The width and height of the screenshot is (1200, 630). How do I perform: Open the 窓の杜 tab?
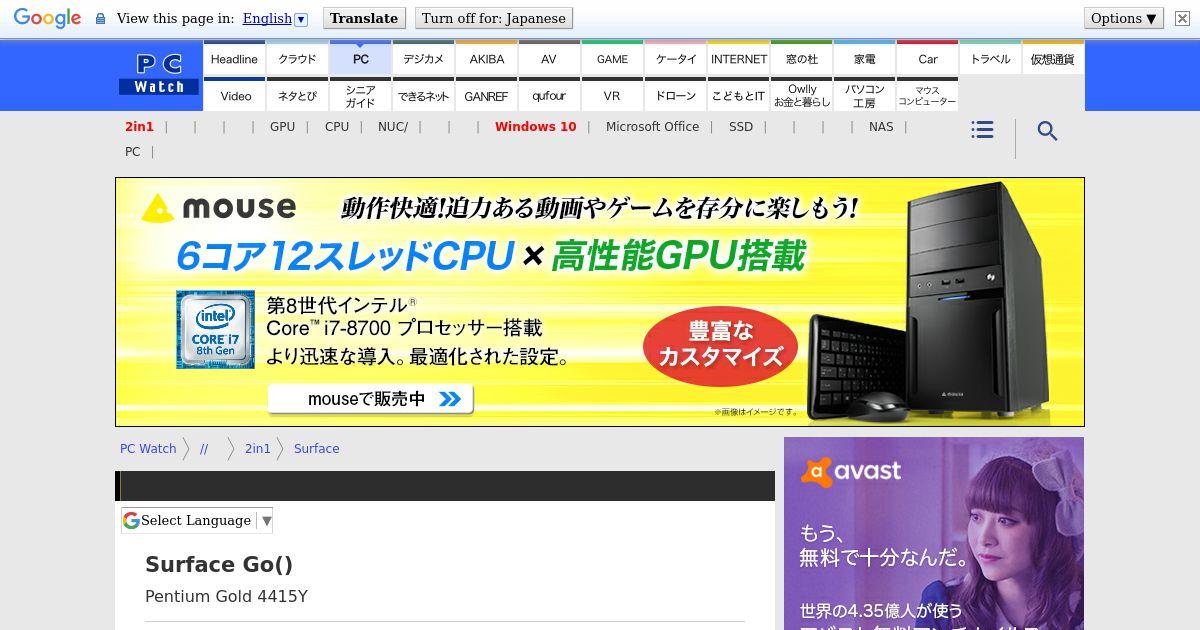tap(802, 58)
